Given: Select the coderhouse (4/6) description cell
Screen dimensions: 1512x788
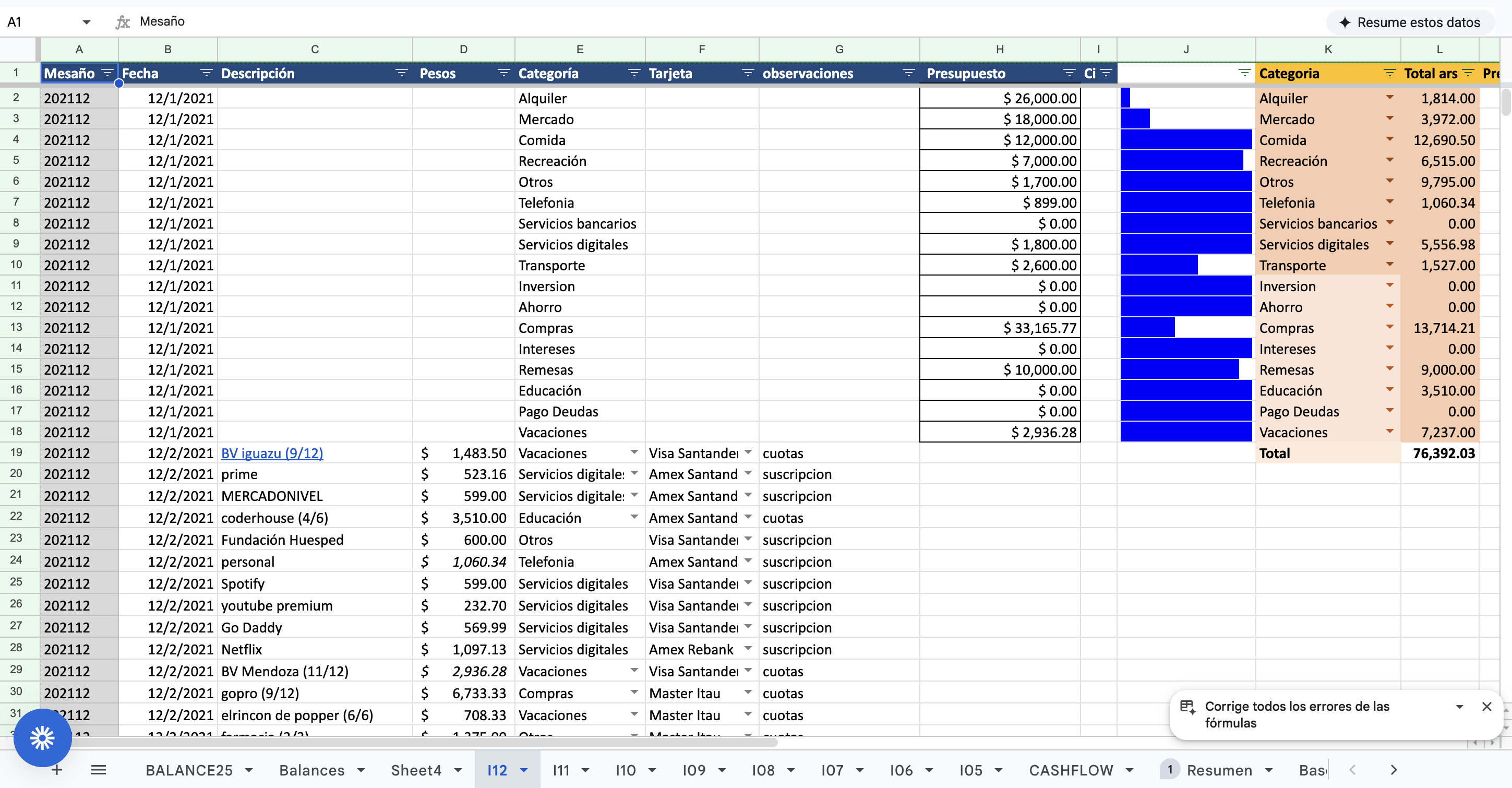Looking at the screenshot, I should pos(315,518).
